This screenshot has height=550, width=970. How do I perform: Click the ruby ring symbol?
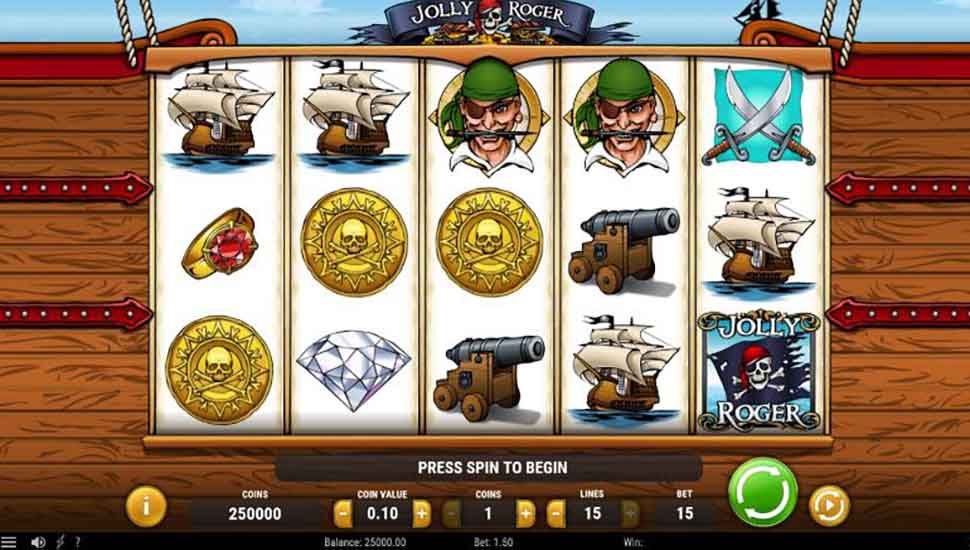tap(220, 243)
